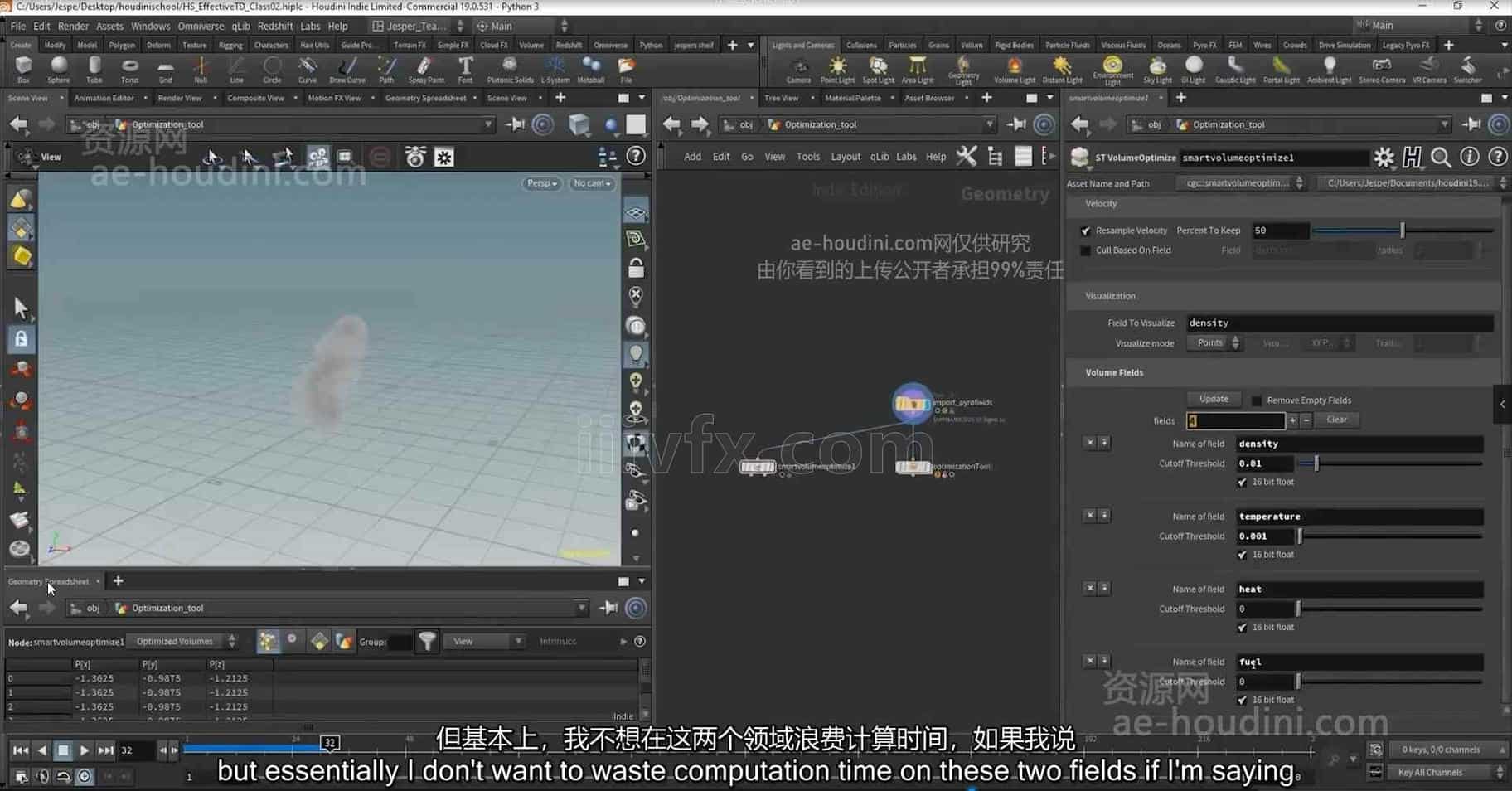Image resolution: width=1512 pixels, height=791 pixels.
Task: Select the L-System shelf tool
Action: tap(555, 70)
